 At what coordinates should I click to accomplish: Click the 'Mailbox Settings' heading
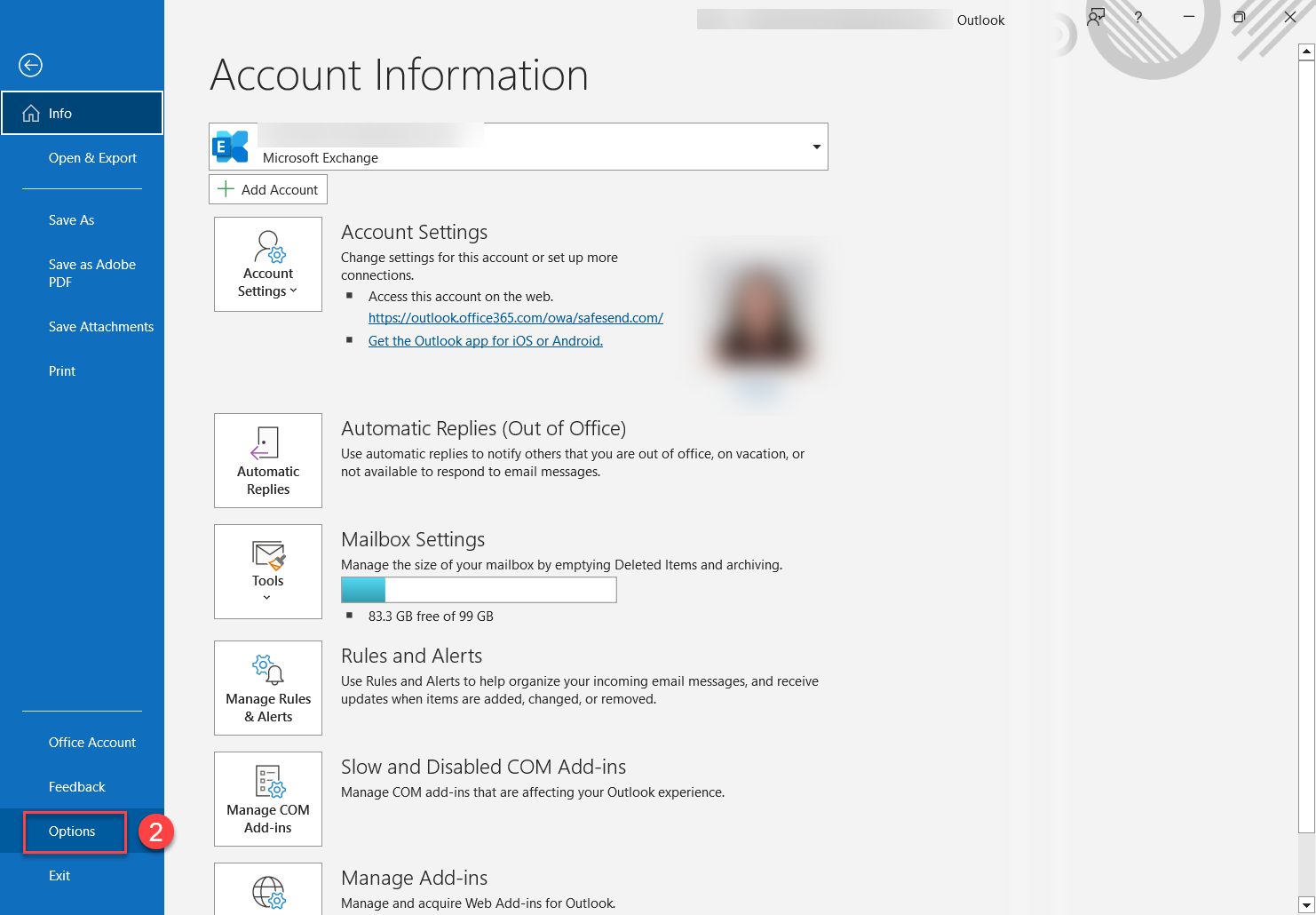(x=413, y=539)
